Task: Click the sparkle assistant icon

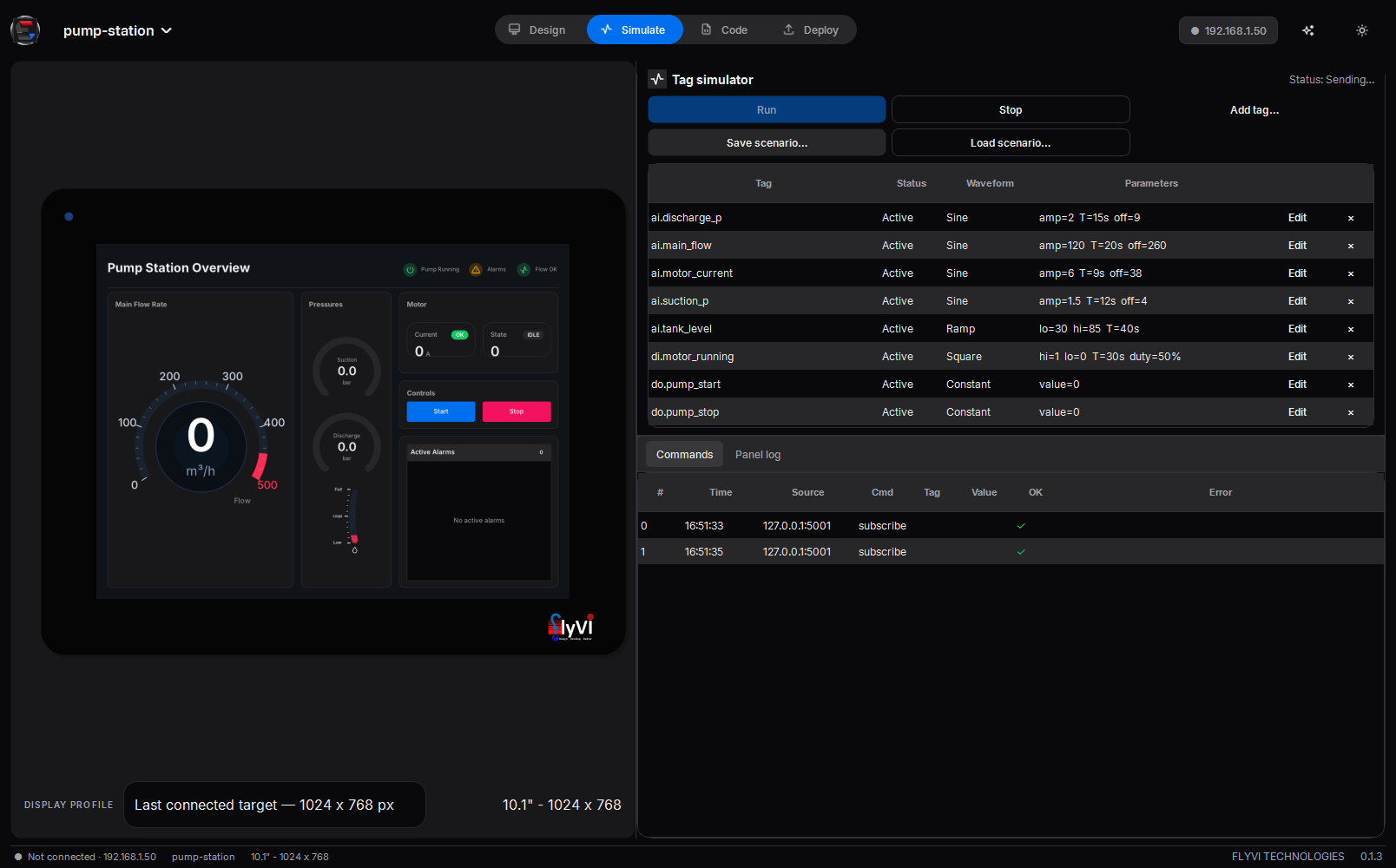Action: (1308, 30)
